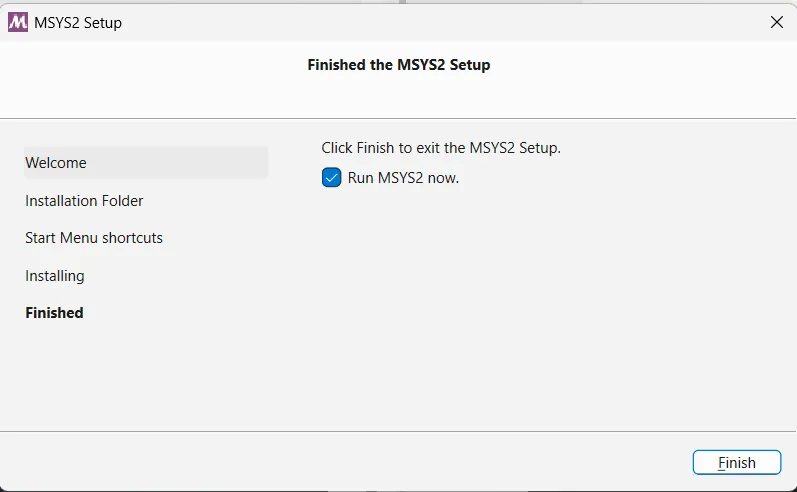
Task: Go to the Installing step
Action: [x=55, y=276]
